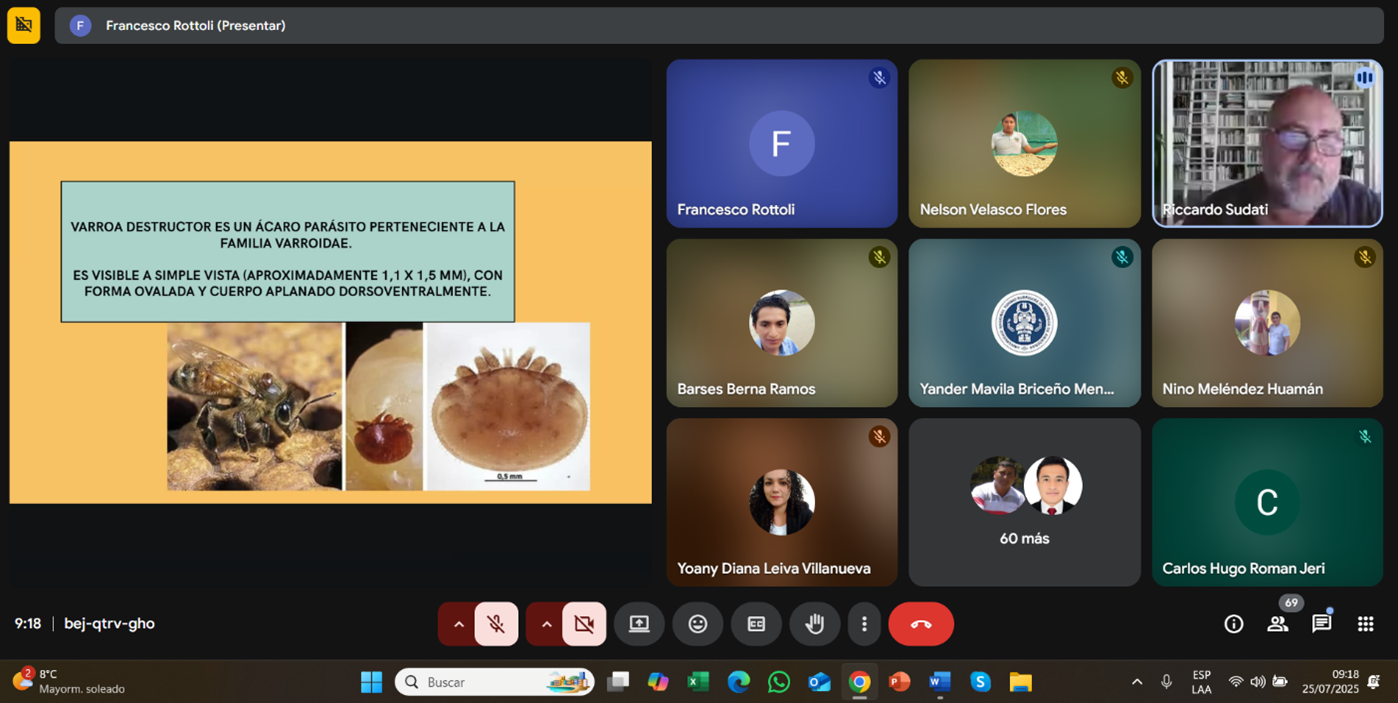This screenshot has width=1398, height=703.
Task: Show hidden system tray icons chevron
Action: pos(1137,682)
